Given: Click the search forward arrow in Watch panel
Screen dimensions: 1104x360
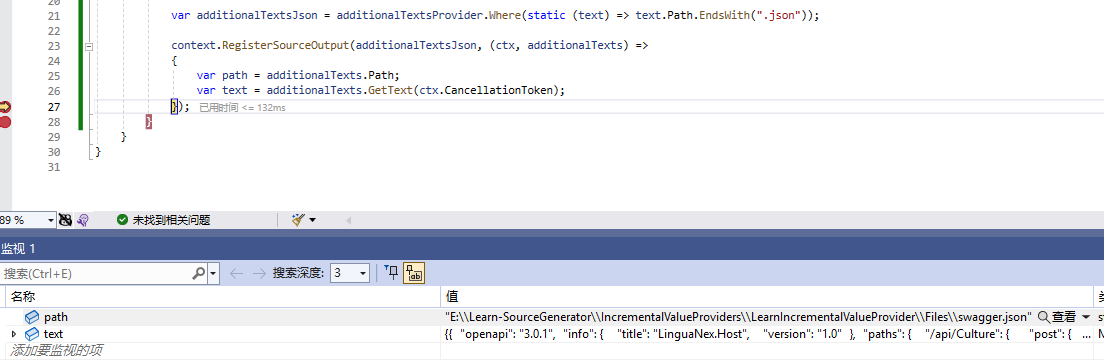Looking at the screenshot, I should pyautogui.click(x=259, y=273).
